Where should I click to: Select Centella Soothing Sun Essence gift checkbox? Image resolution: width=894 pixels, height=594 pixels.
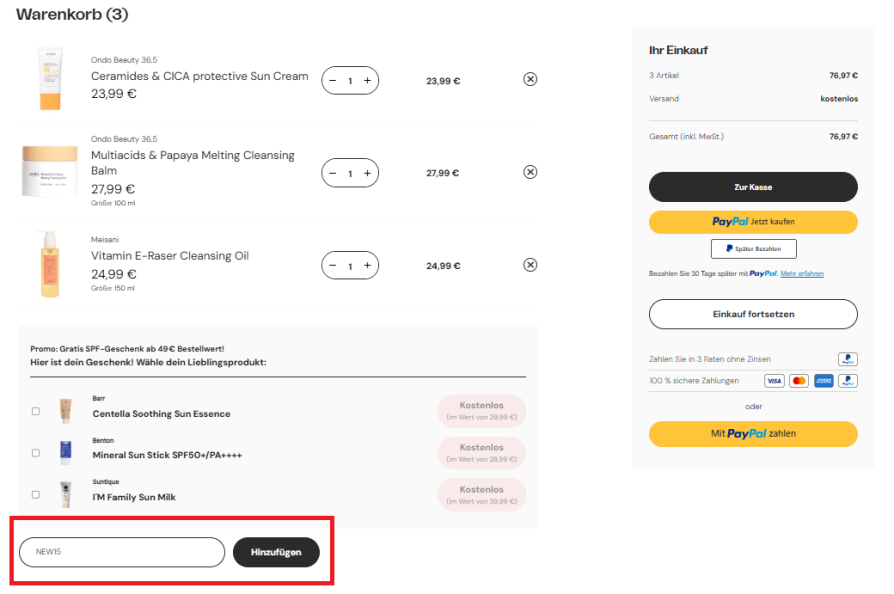point(36,411)
